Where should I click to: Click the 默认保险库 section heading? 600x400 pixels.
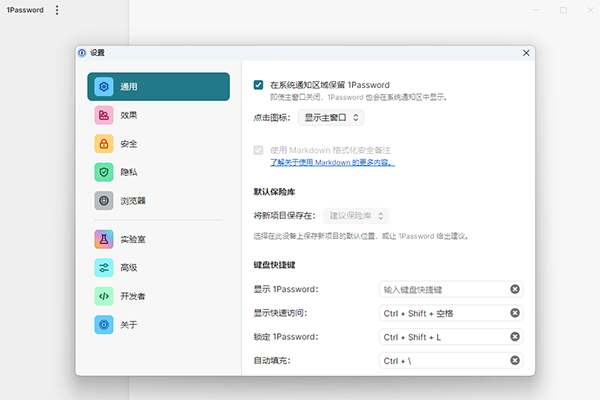click(x=274, y=192)
